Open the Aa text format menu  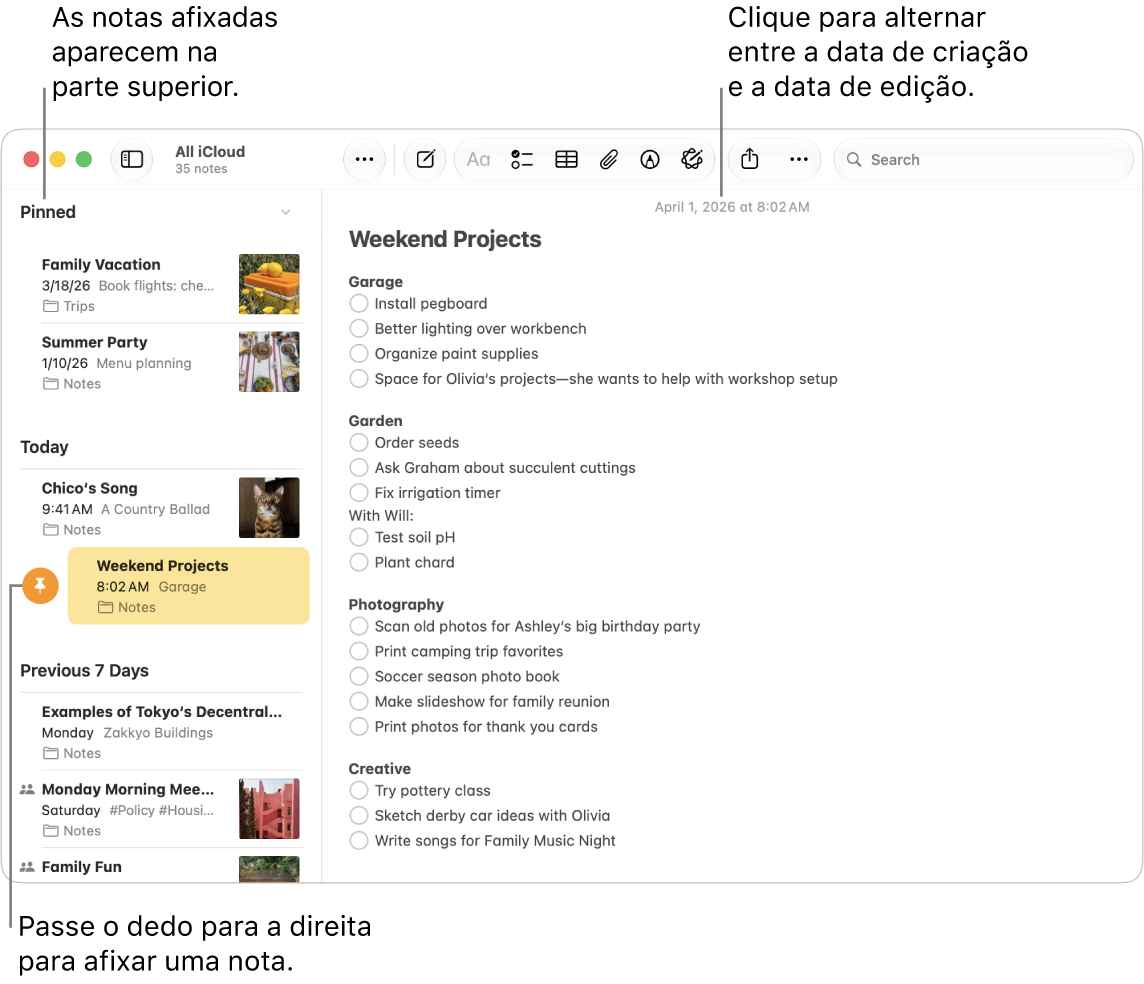478,159
